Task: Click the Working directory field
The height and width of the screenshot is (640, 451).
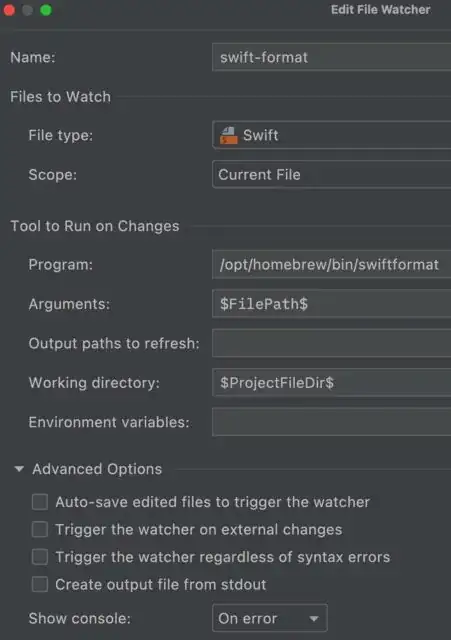Action: (331, 382)
